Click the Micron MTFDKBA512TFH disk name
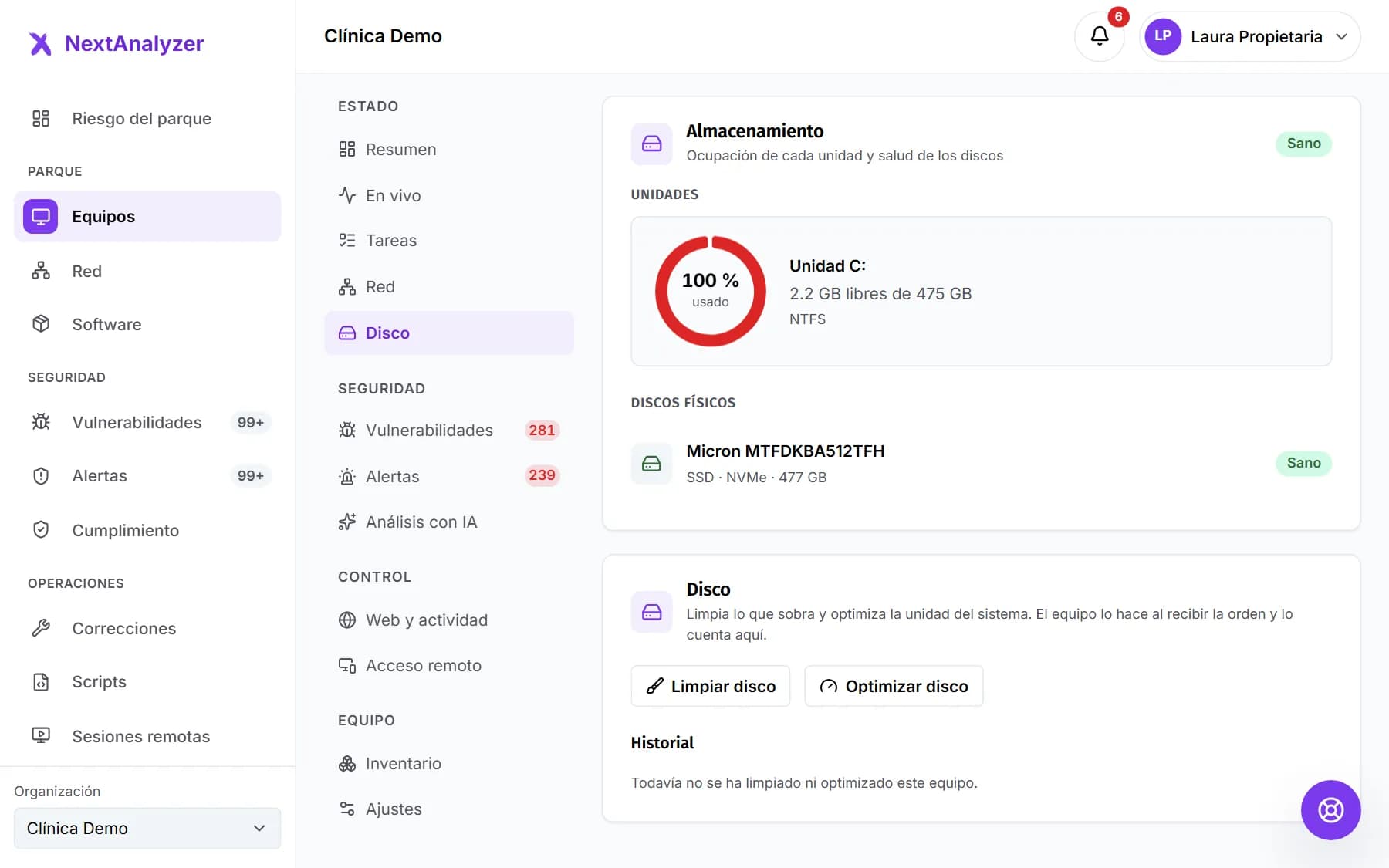The height and width of the screenshot is (868, 1389). [785, 451]
